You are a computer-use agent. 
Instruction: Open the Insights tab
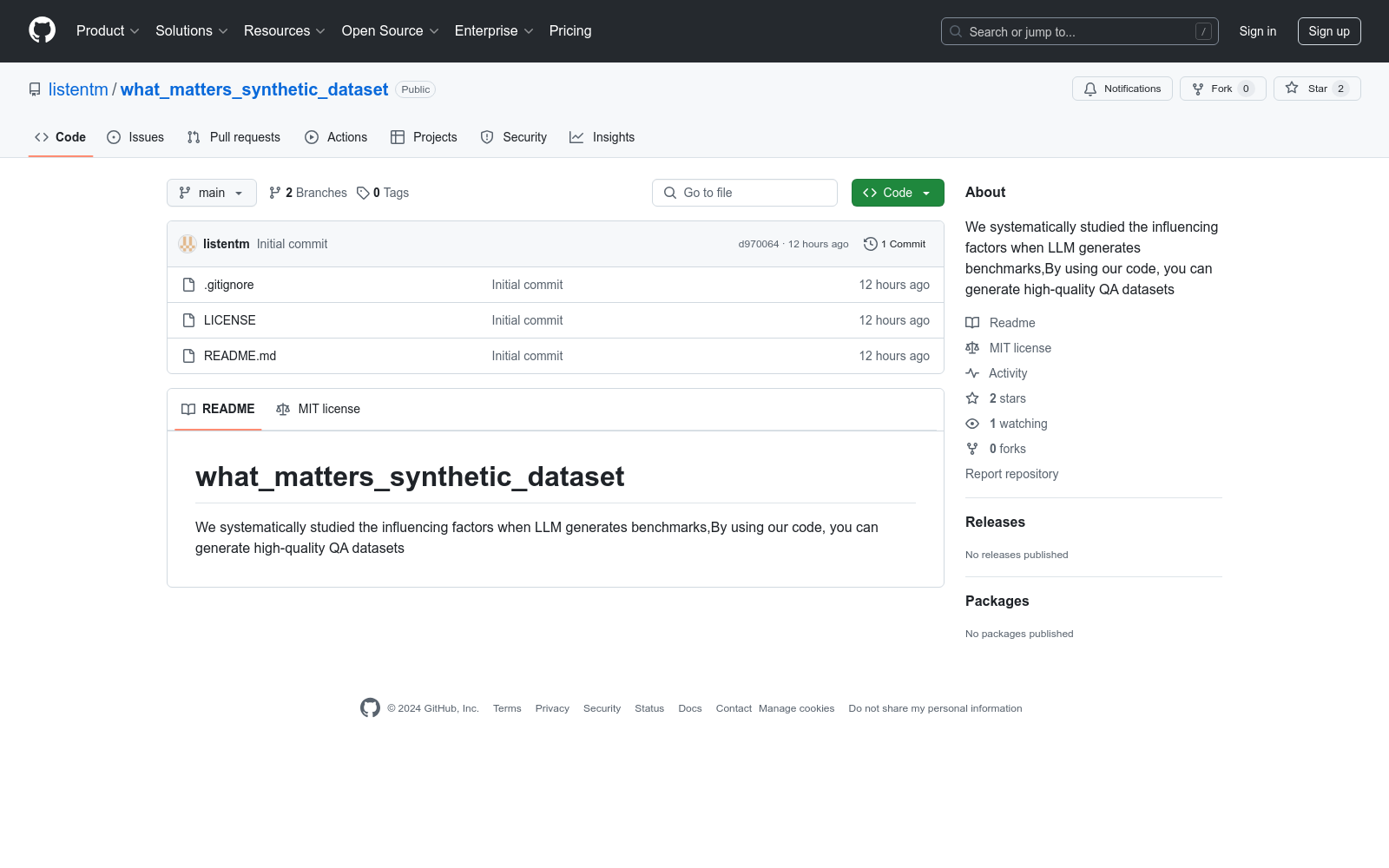(602, 137)
